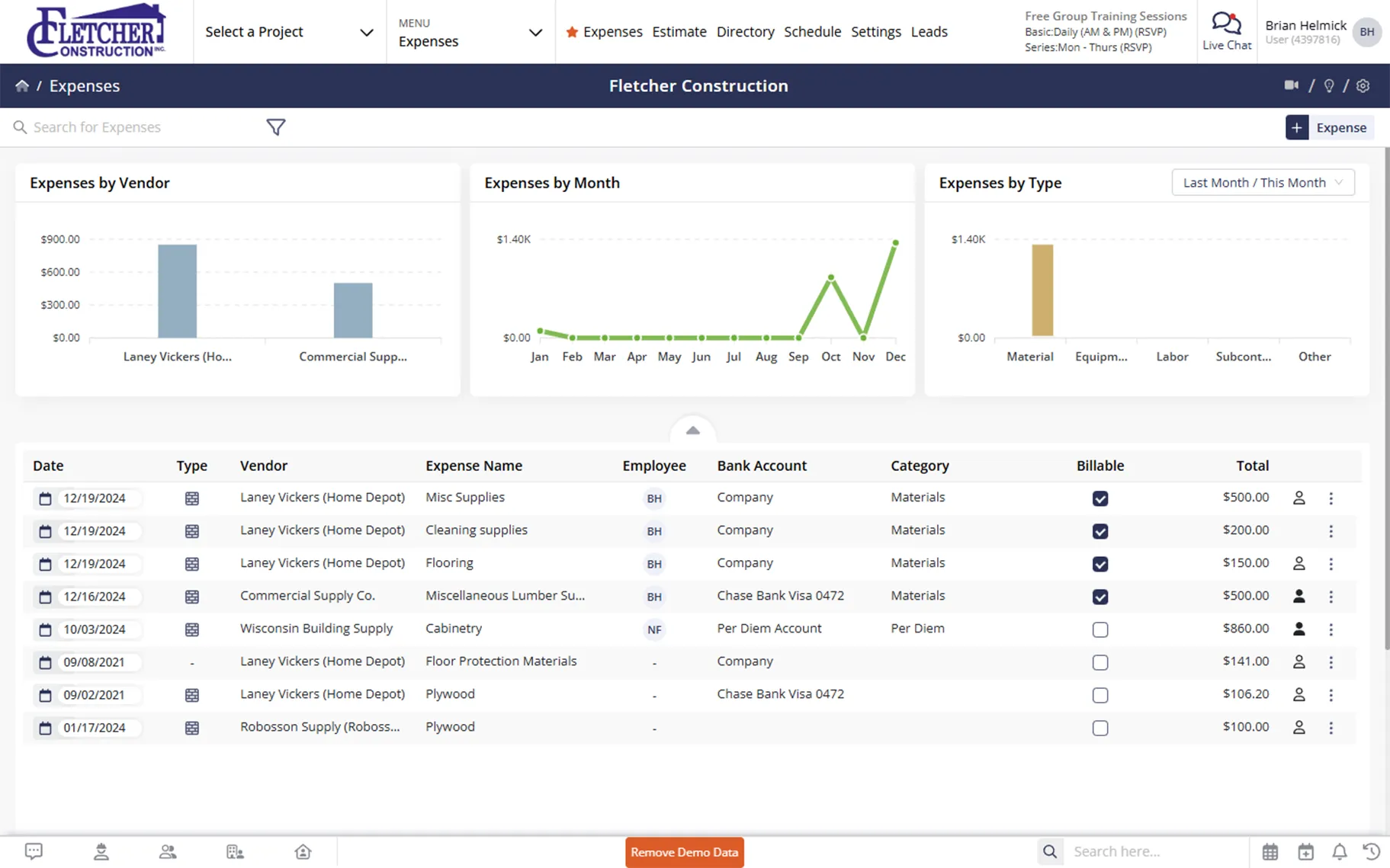The image size is (1390, 868).
Task: Open Live Chat icon
Action: [x=1226, y=31]
